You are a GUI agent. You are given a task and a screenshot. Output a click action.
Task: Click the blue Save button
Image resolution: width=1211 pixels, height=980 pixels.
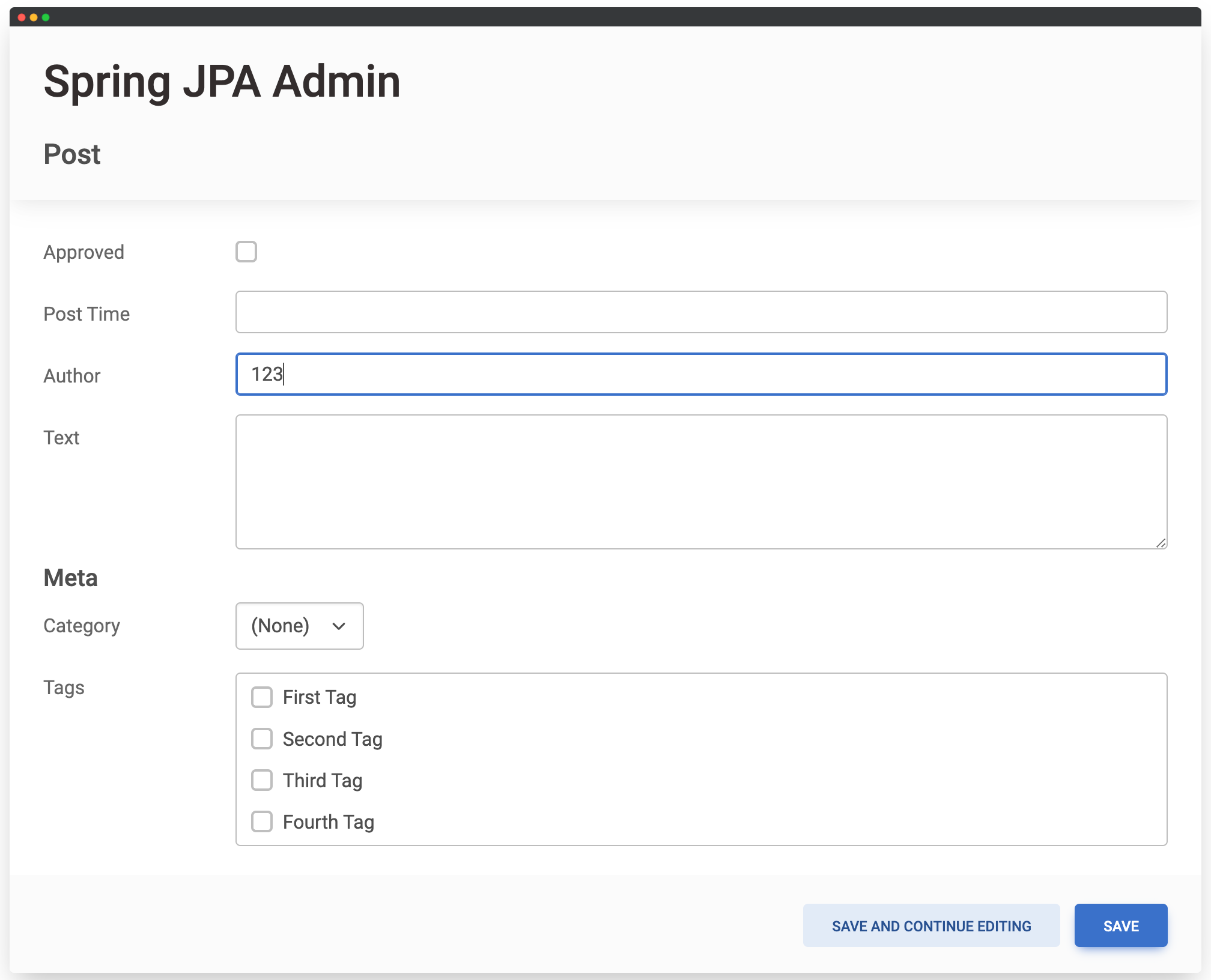1121,925
